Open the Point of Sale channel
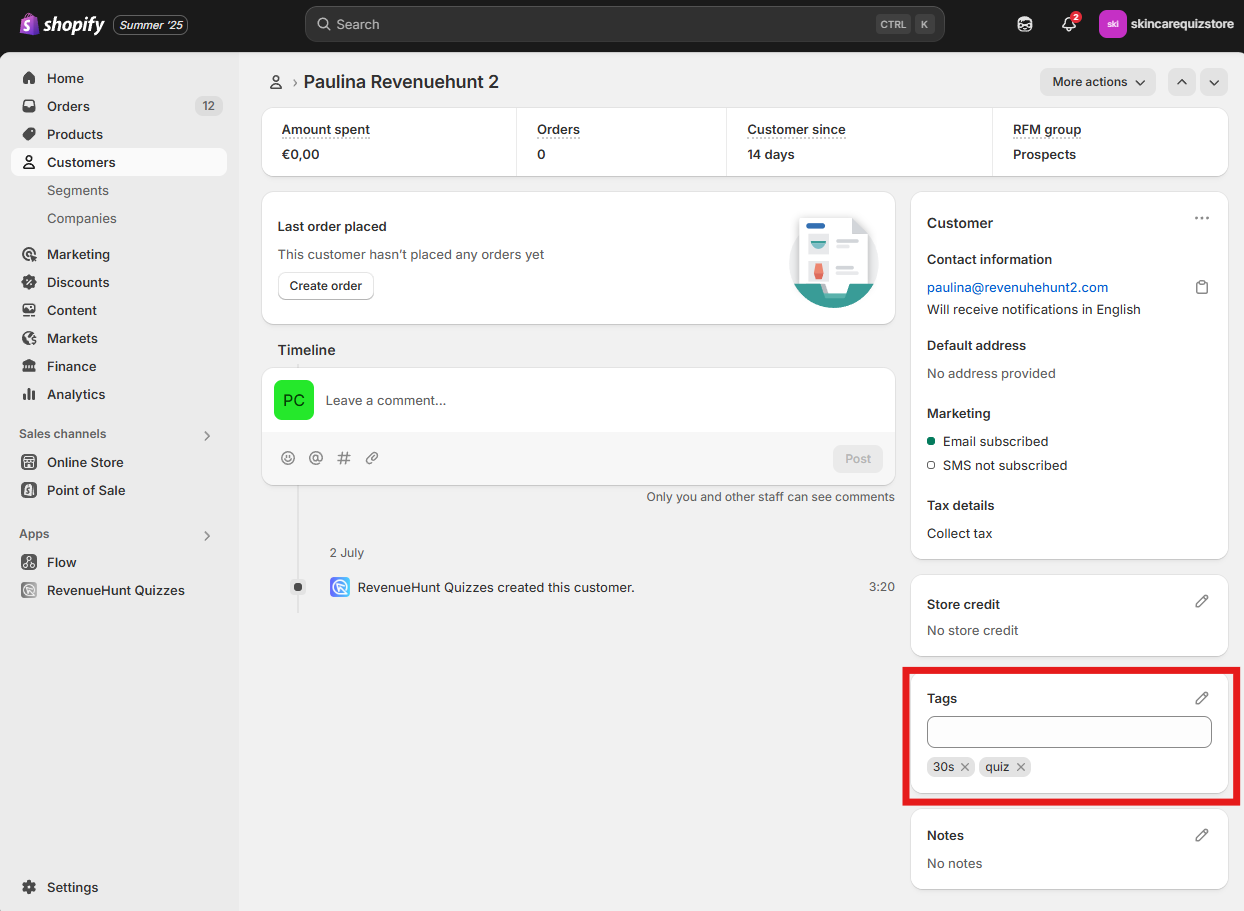Image resolution: width=1244 pixels, height=911 pixels. point(119,490)
